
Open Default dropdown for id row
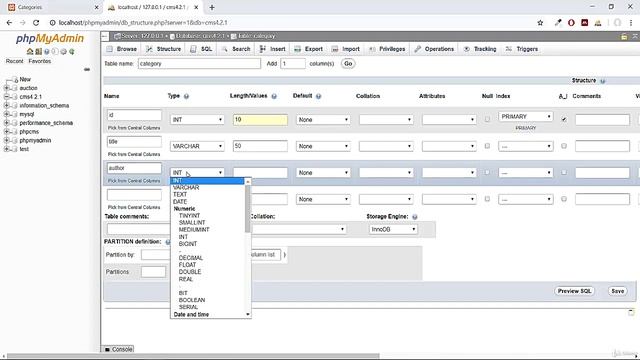click(x=323, y=120)
